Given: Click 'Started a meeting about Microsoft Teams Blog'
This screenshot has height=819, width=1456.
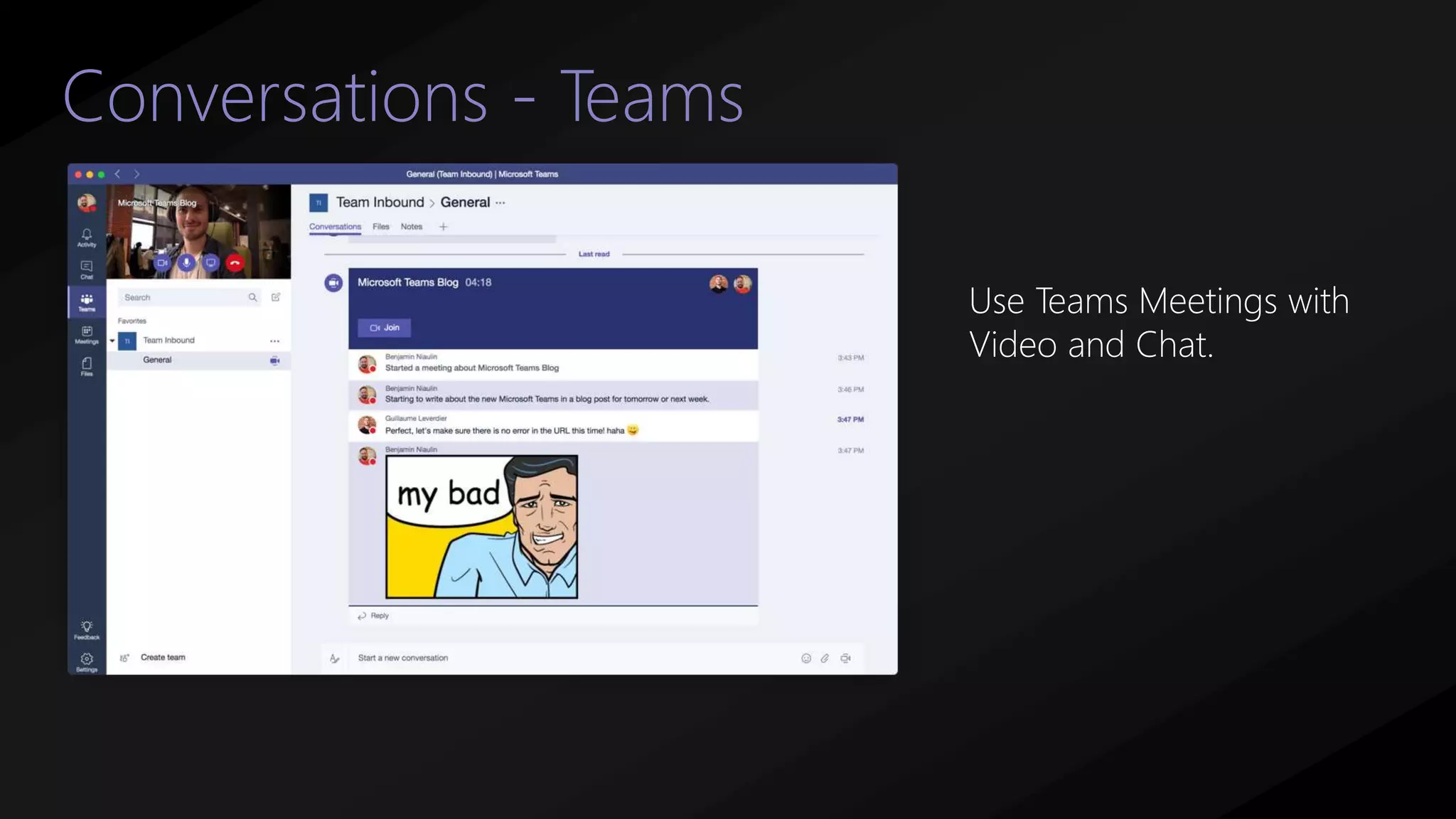Looking at the screenshot, I should coord(472,368).
